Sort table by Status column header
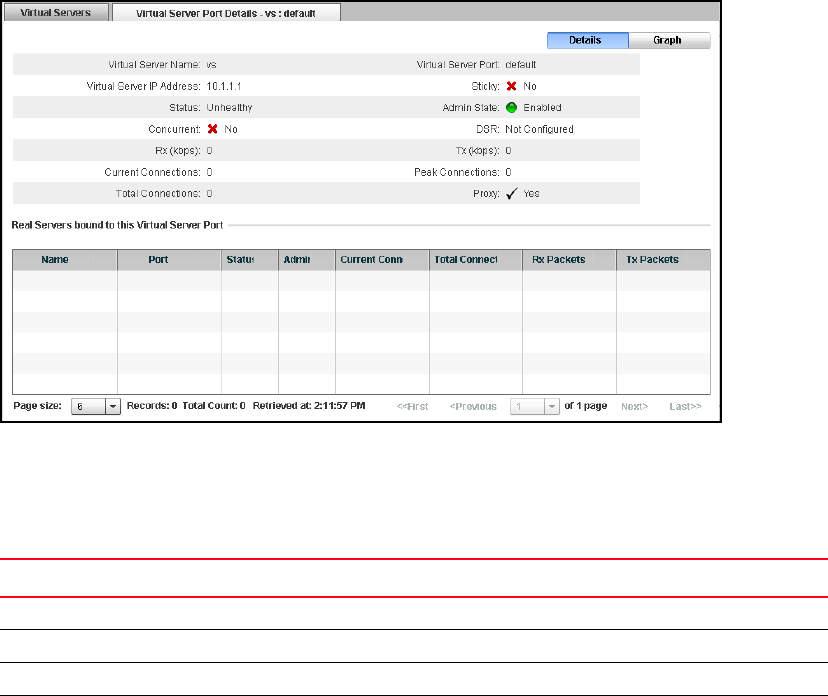Screen dimensions: 828x696 click(x=240, y=260)
